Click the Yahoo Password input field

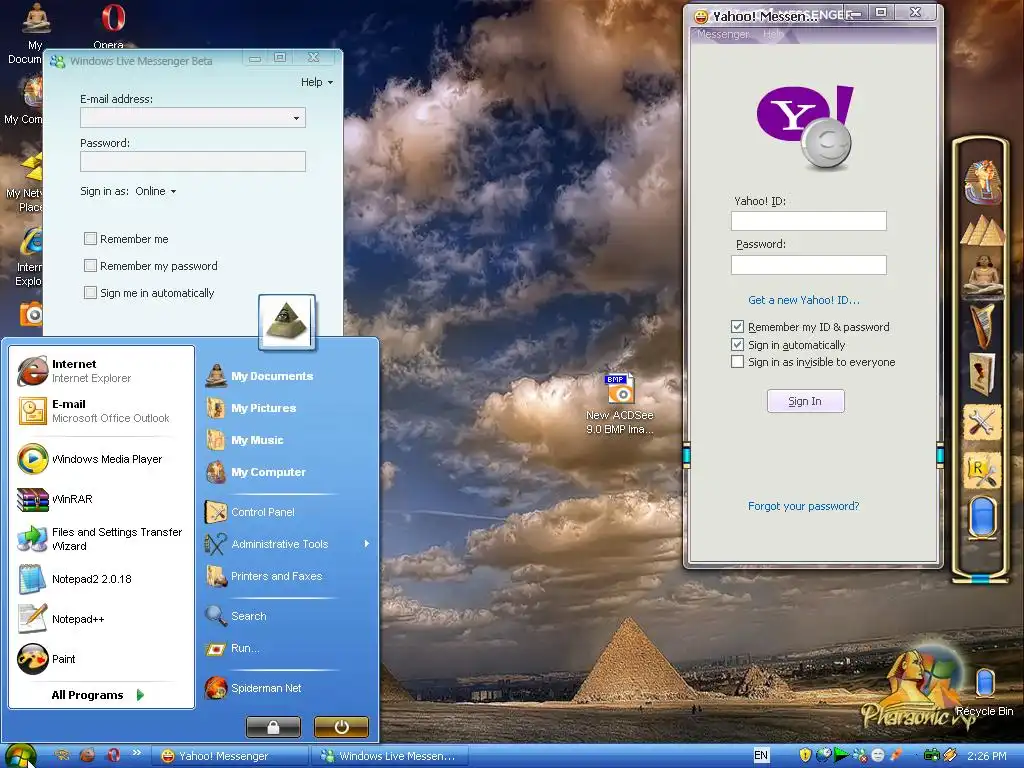(808, 264)
